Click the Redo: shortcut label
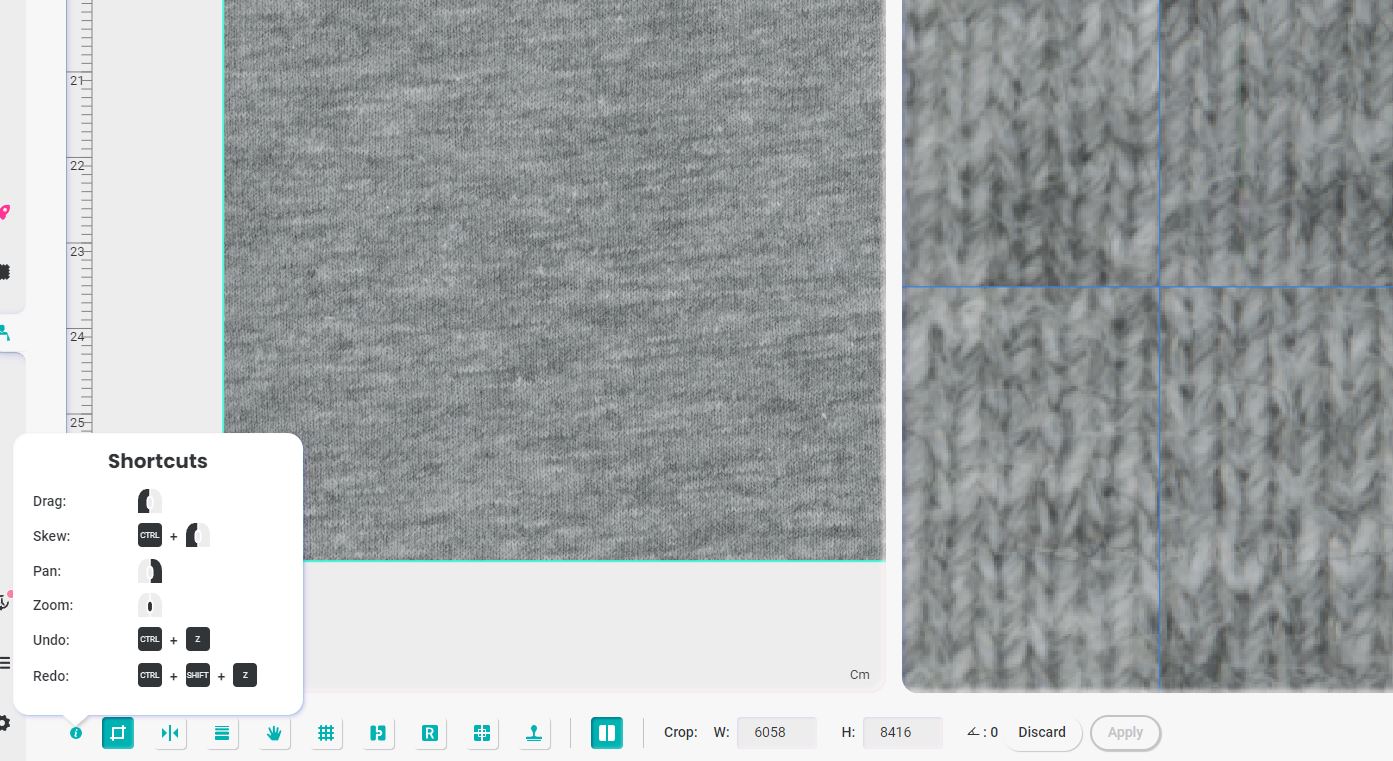 coord(51,676)
